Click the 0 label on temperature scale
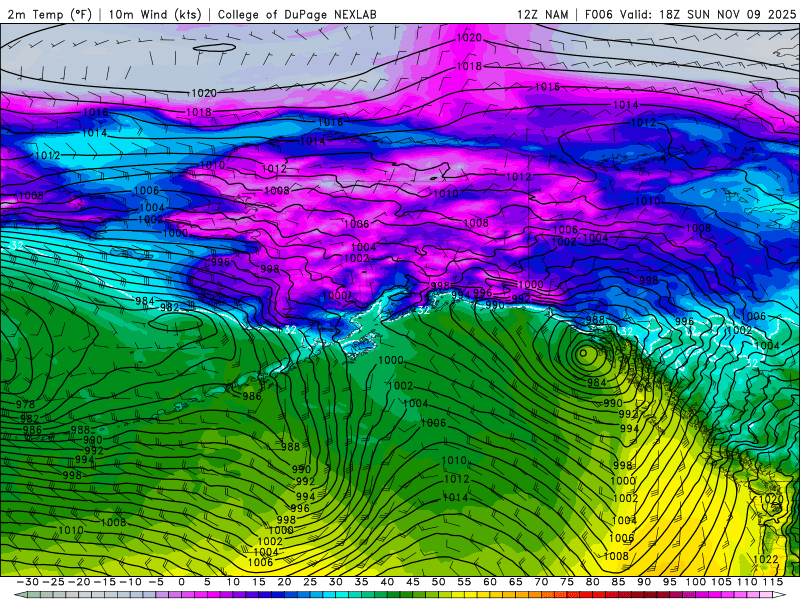 pyautogui.click(x=182, y=582)
